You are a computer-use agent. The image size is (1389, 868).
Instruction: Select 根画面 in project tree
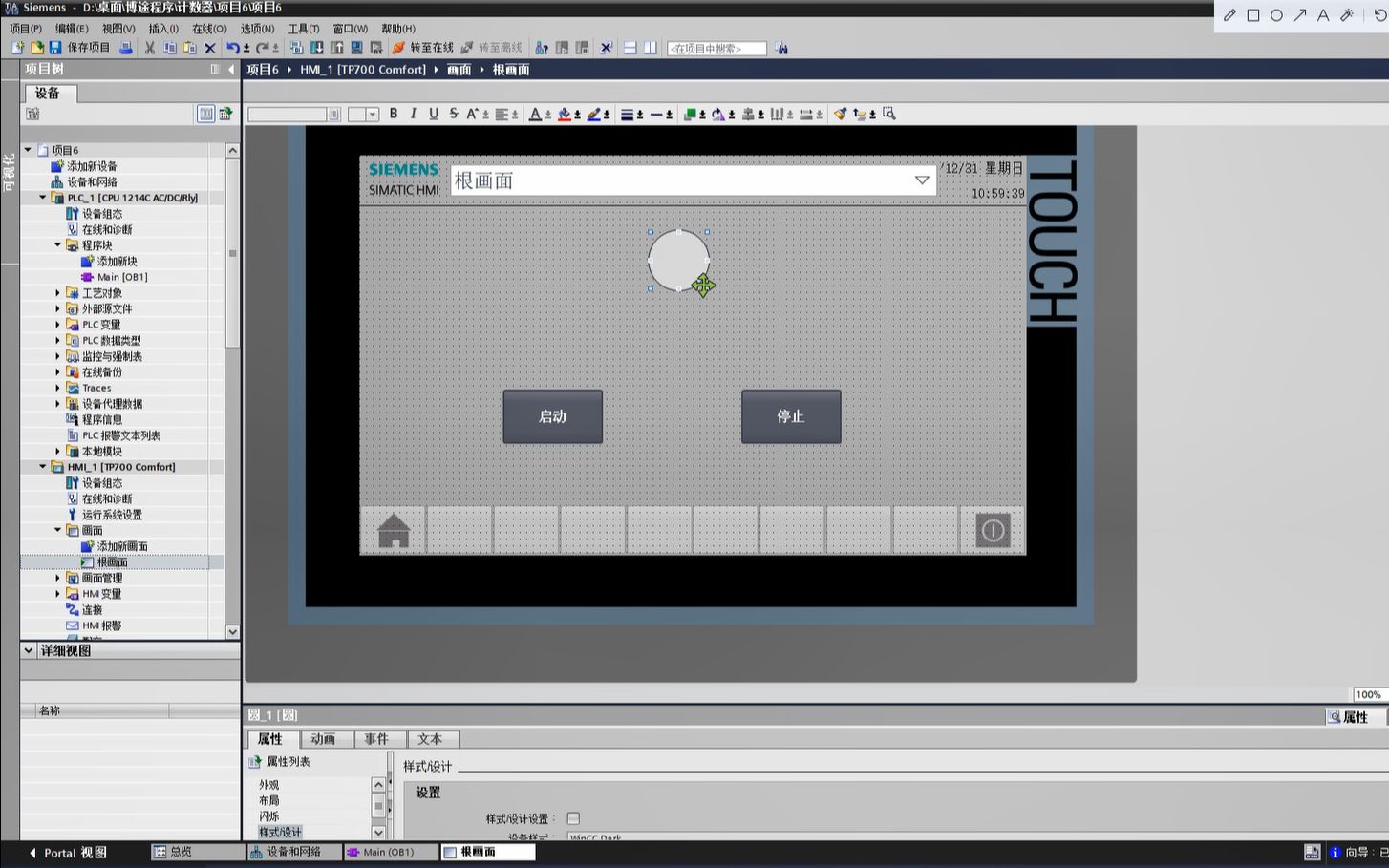coord(112,562)
